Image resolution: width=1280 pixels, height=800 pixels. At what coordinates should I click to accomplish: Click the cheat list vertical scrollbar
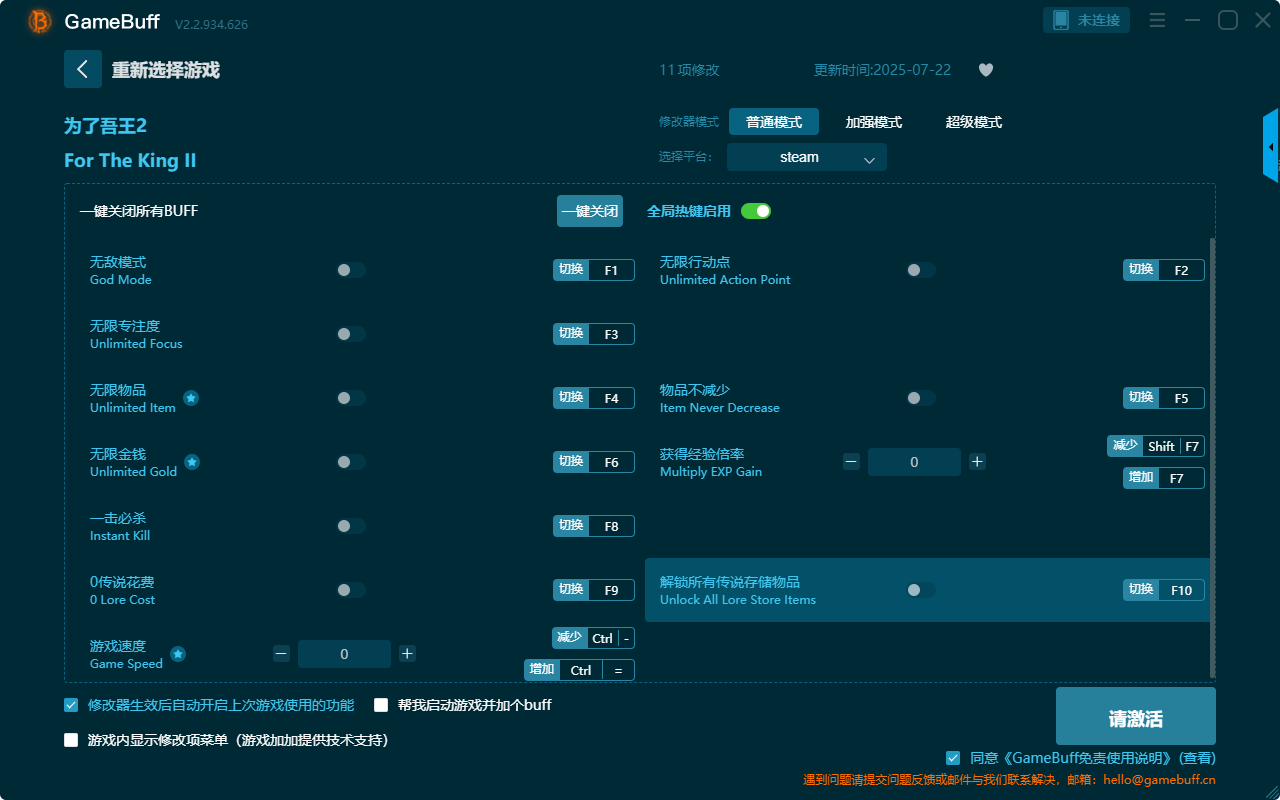(1213, 457)
